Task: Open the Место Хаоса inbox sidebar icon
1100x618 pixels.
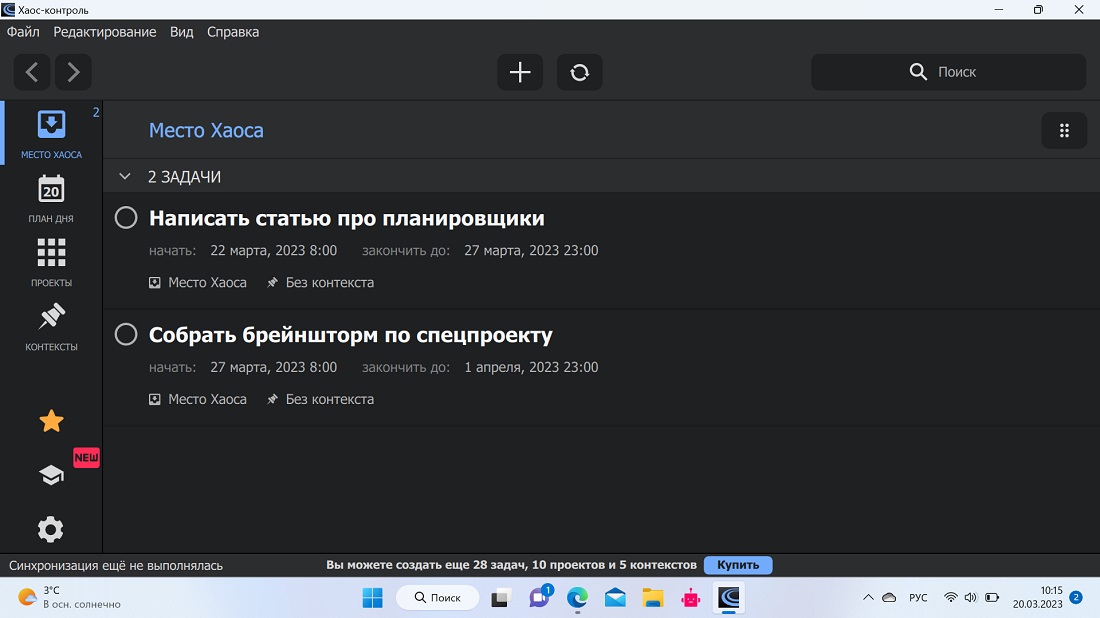Action: 51,125
